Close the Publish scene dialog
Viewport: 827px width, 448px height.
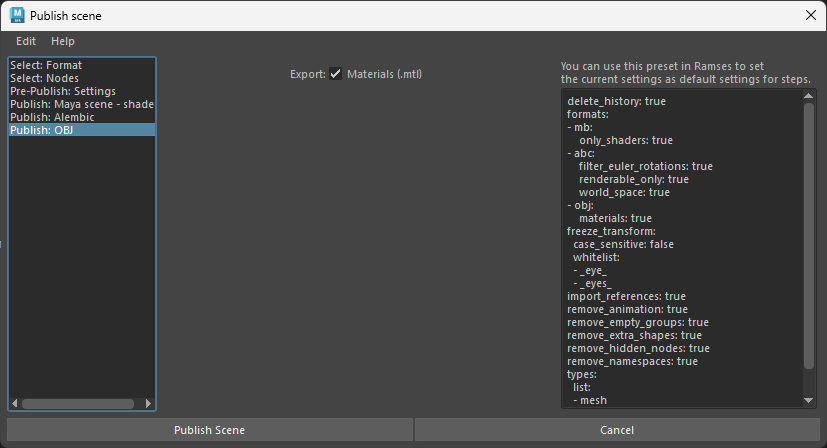coord(810,15)
